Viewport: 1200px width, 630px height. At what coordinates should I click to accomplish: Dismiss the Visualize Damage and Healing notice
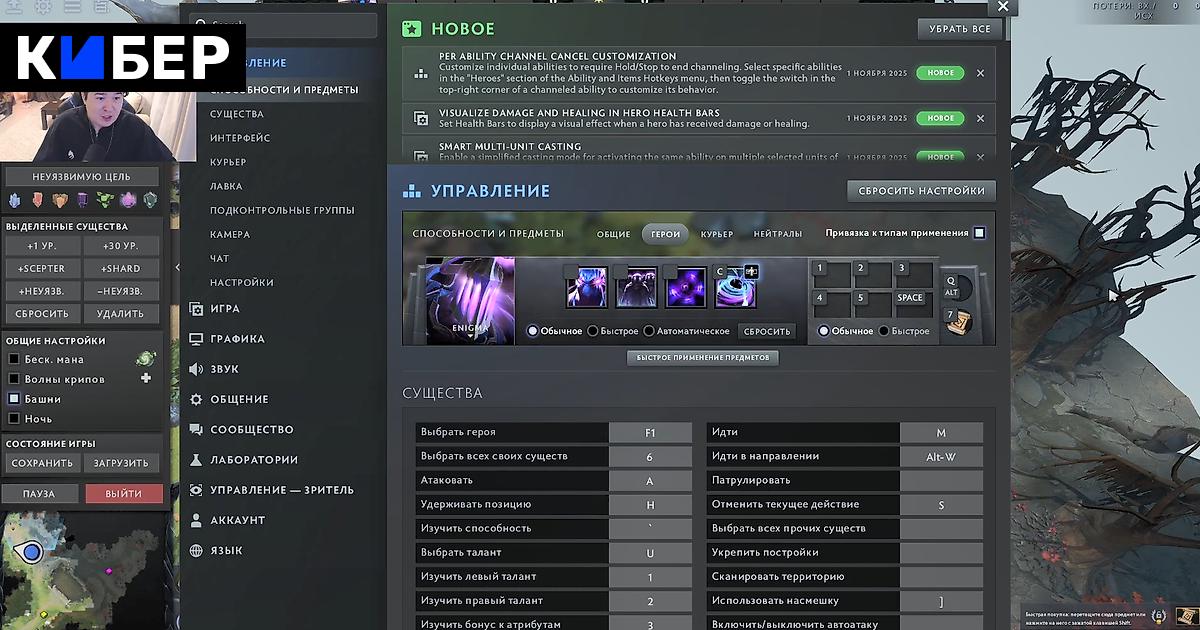(980, 118)
